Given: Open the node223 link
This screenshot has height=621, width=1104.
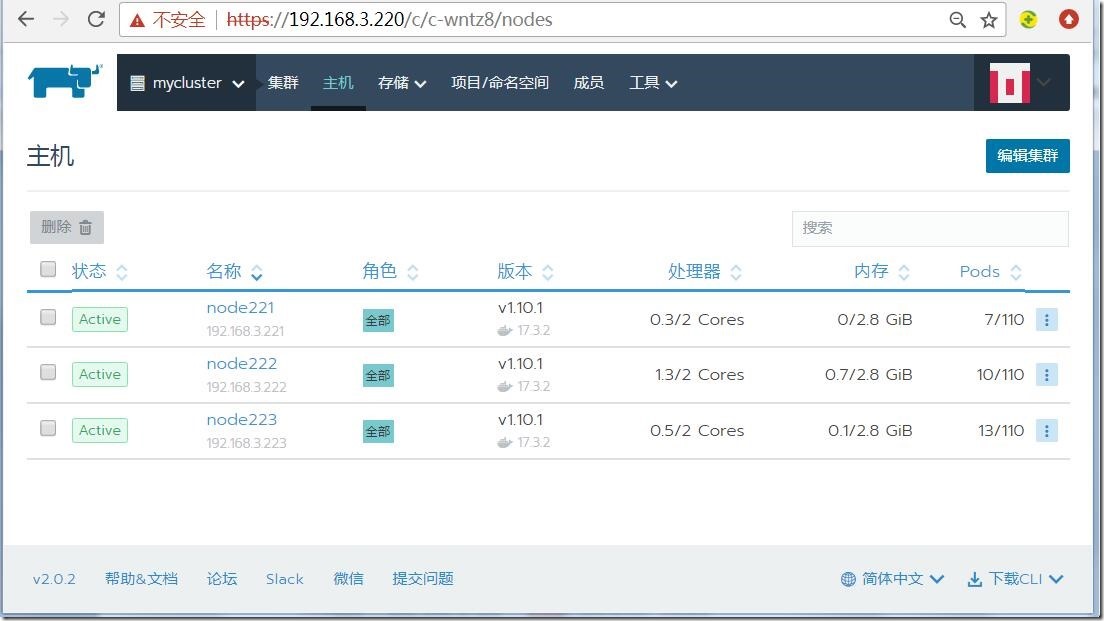Looking at the screenshot, I should 242,420.
